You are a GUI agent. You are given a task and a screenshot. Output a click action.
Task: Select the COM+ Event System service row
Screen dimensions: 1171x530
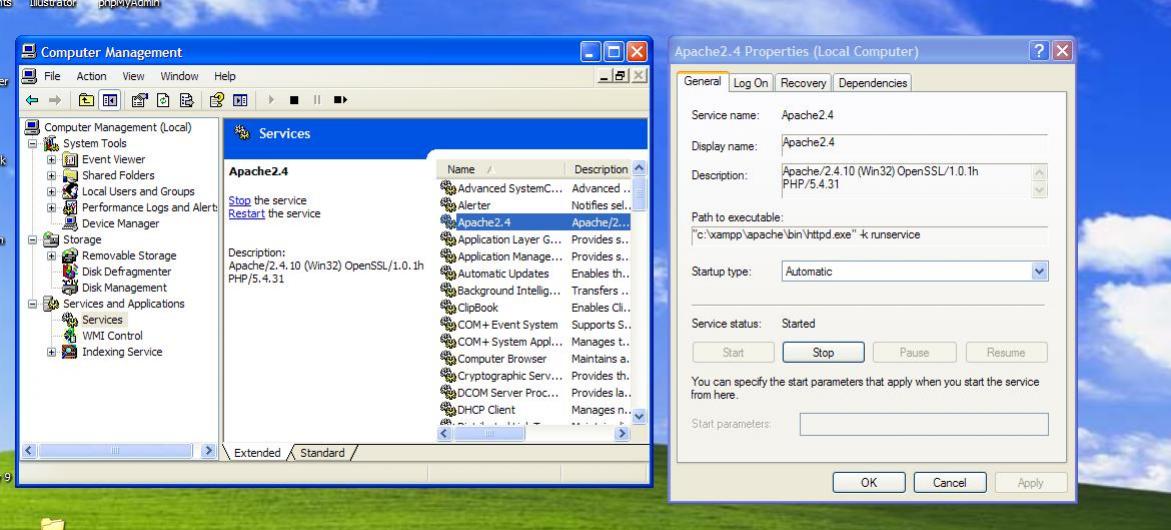point(535,325)
